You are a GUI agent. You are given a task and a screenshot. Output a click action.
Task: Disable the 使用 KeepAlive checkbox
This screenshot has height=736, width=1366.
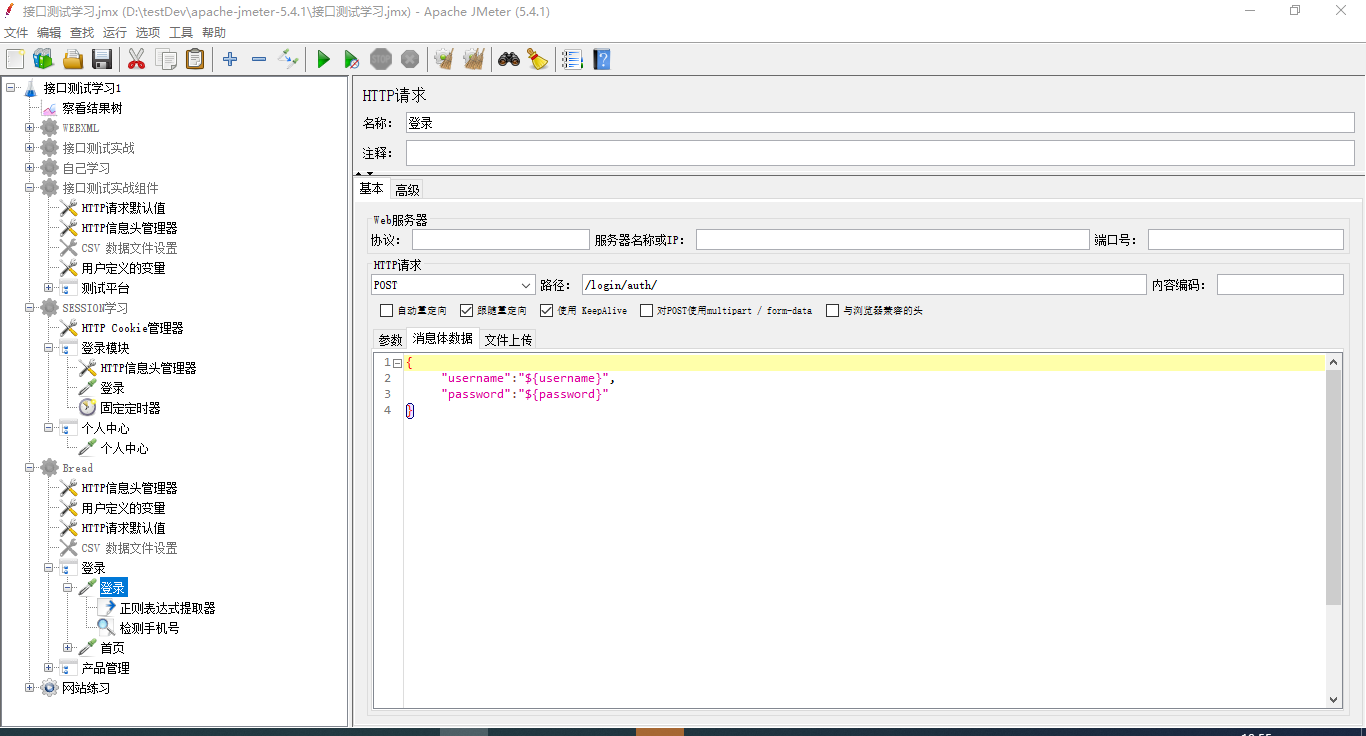tap(547, 311)
